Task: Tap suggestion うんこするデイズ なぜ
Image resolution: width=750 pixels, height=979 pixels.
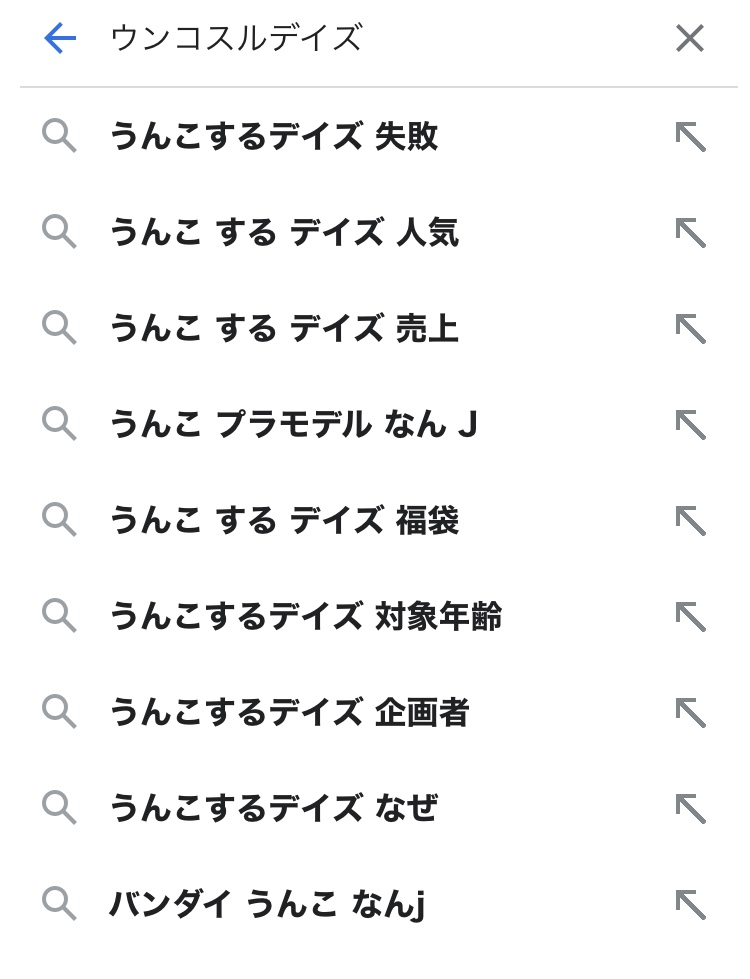Action: pyautogui.click(x=273, y=808)
